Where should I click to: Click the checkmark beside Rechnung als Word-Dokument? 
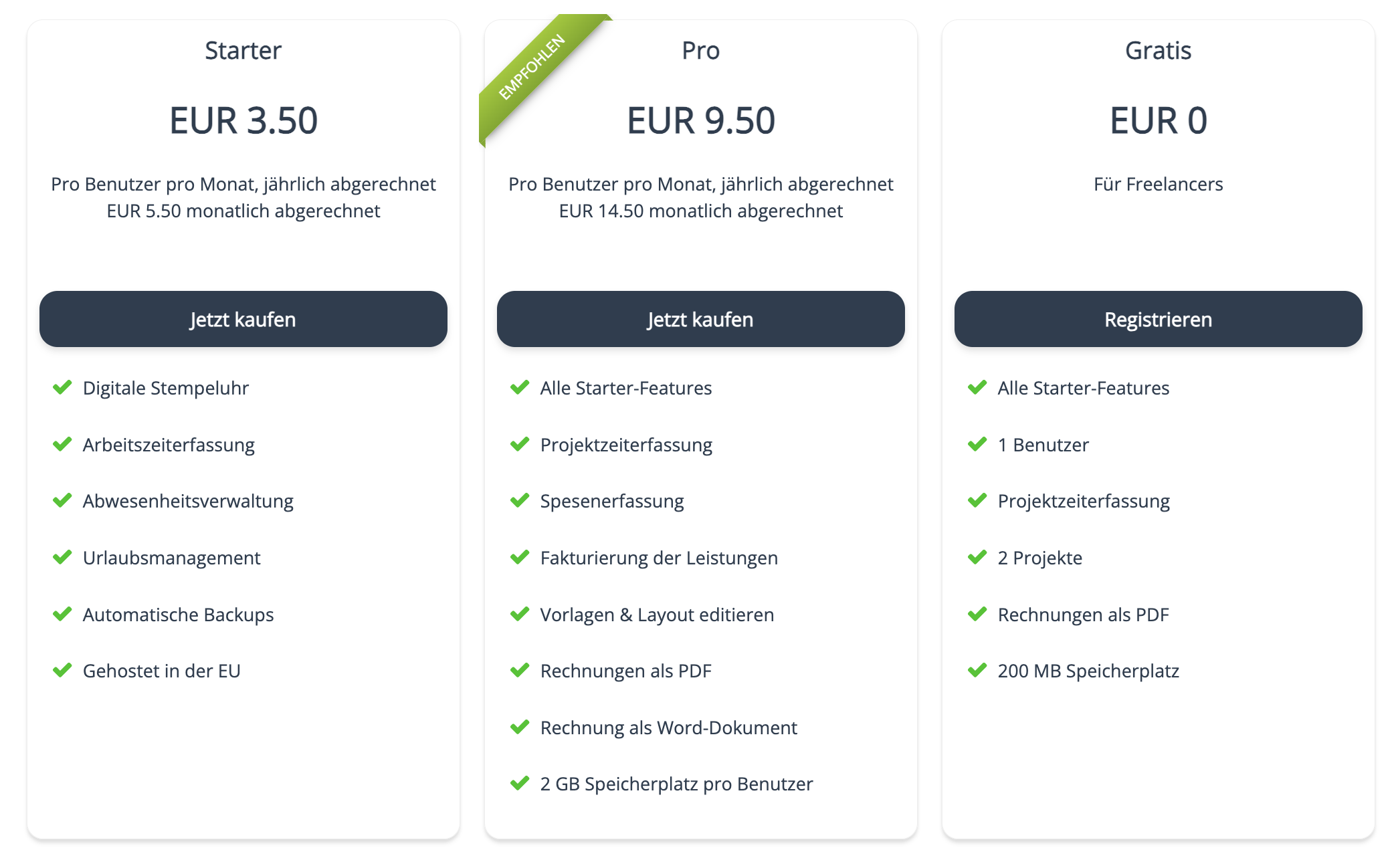coord(520,727)
